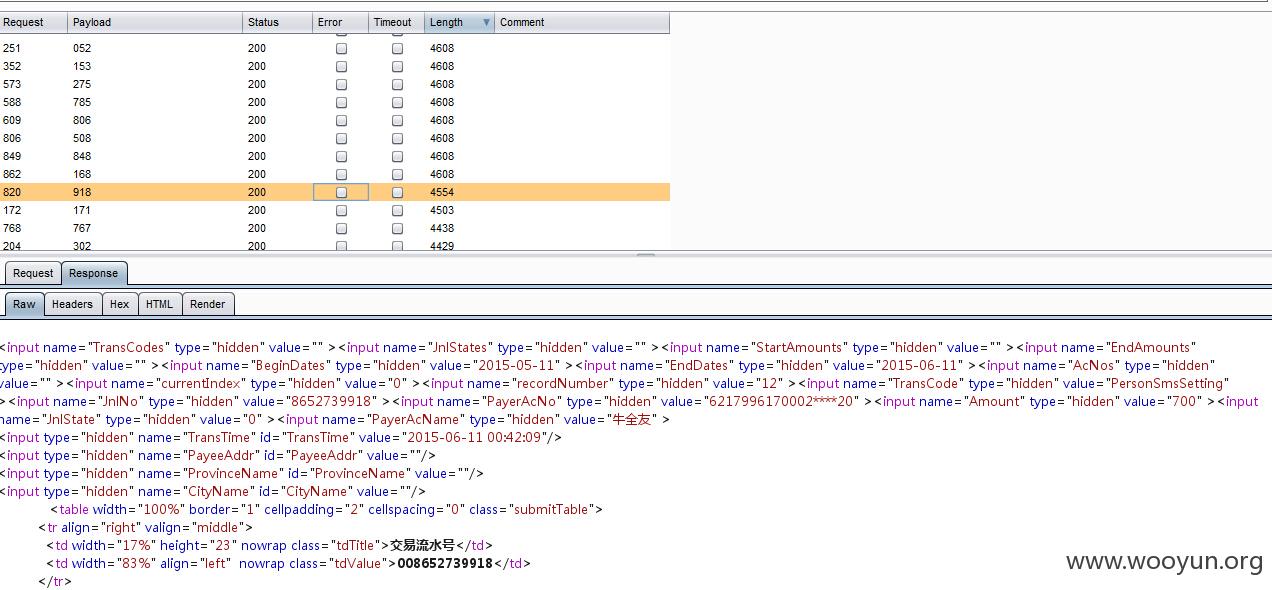Click payload 918 in the highlighted row
The height and width of the screenshot is (590, 1272).
point(82,192)
